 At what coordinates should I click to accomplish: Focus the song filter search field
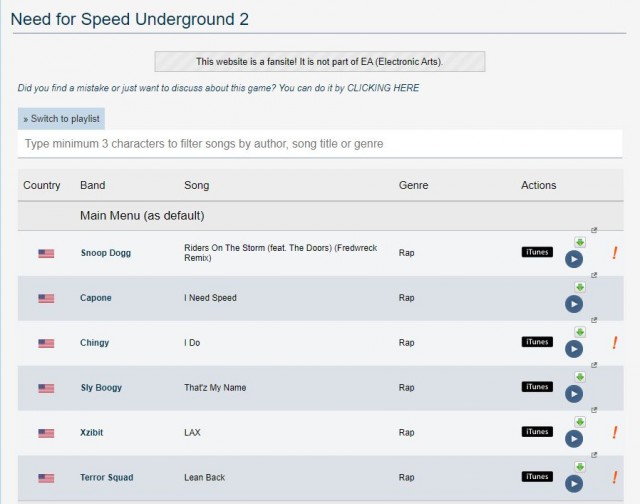[320, 144]
